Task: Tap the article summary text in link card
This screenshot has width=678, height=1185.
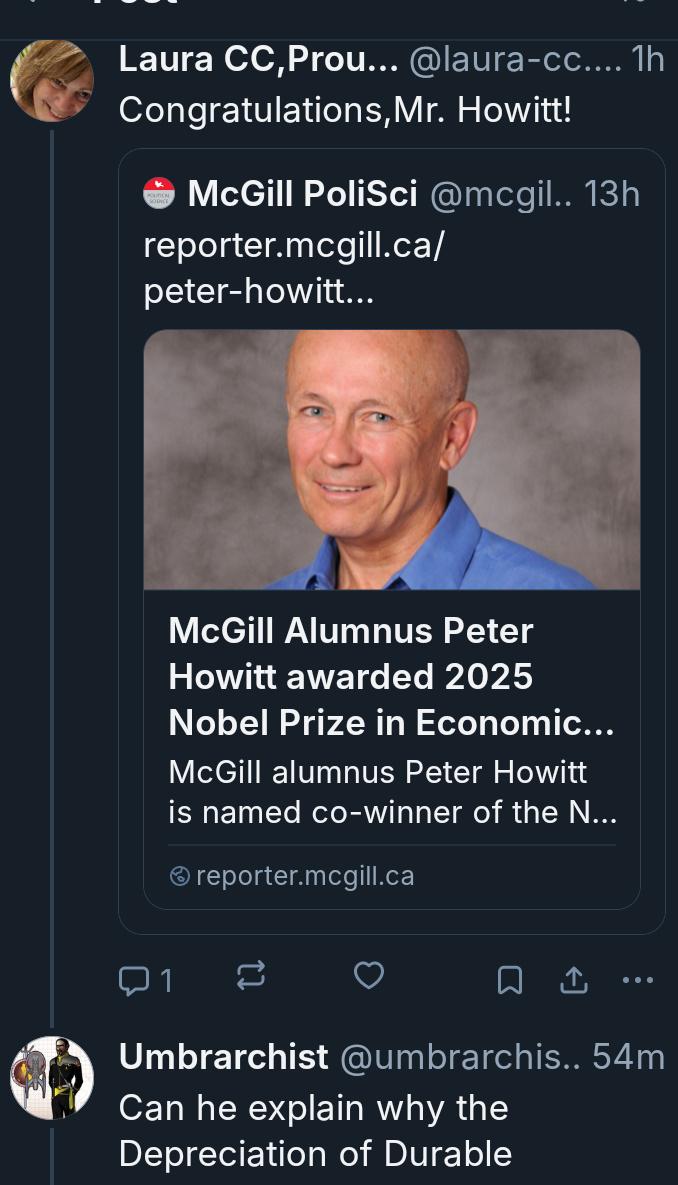Action: [391, 792]
